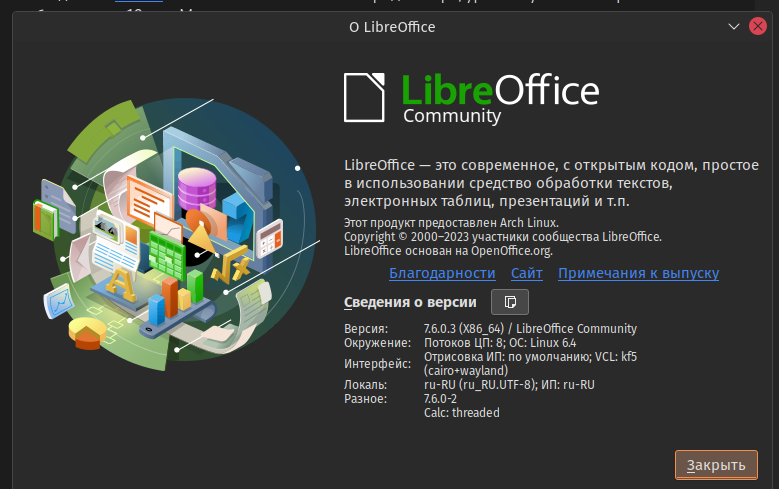Click the (cairo+wayland) text
Screen dimensions: 779x489
click(x=466, y=371)
